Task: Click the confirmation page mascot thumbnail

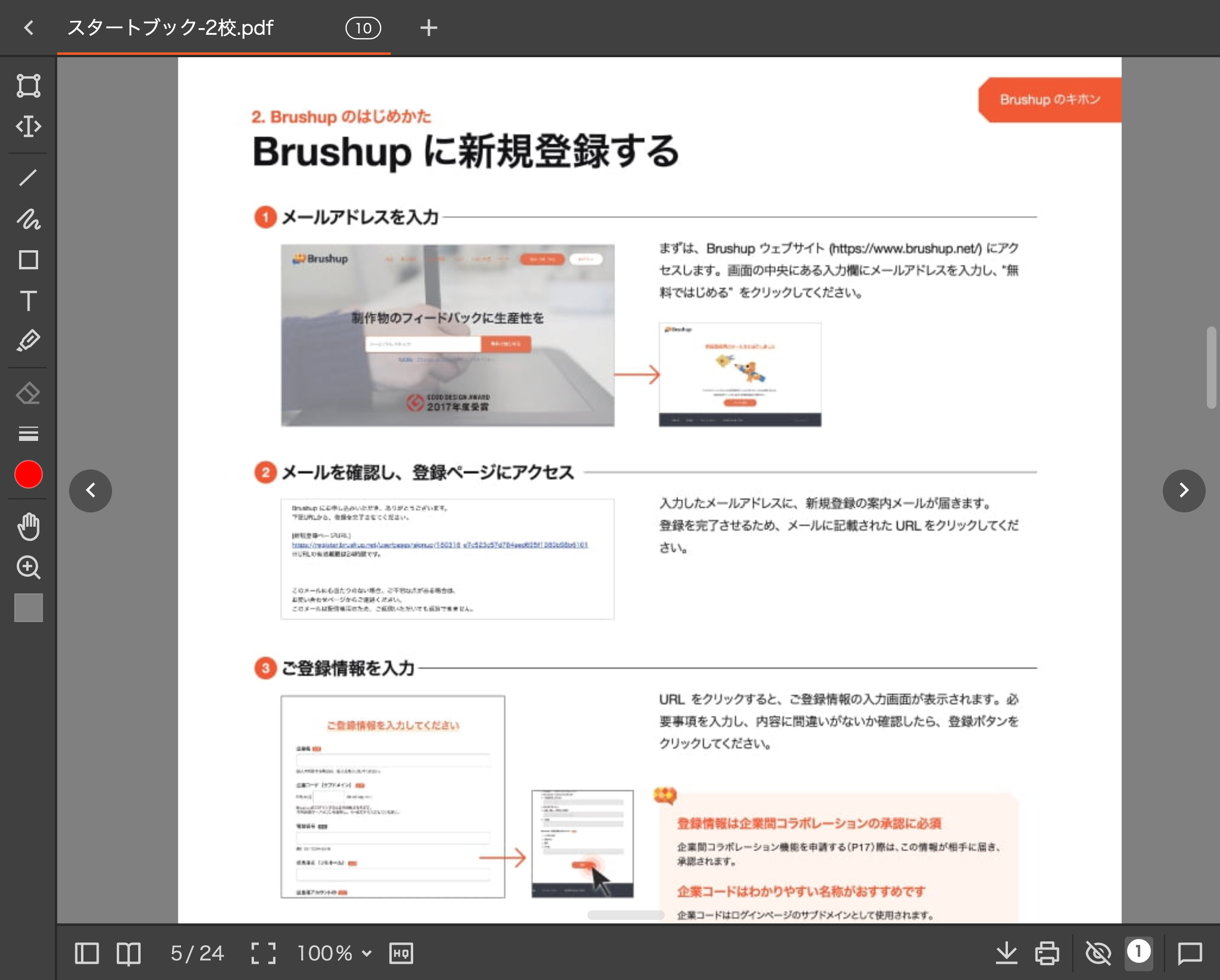Action: click(740, 375)
